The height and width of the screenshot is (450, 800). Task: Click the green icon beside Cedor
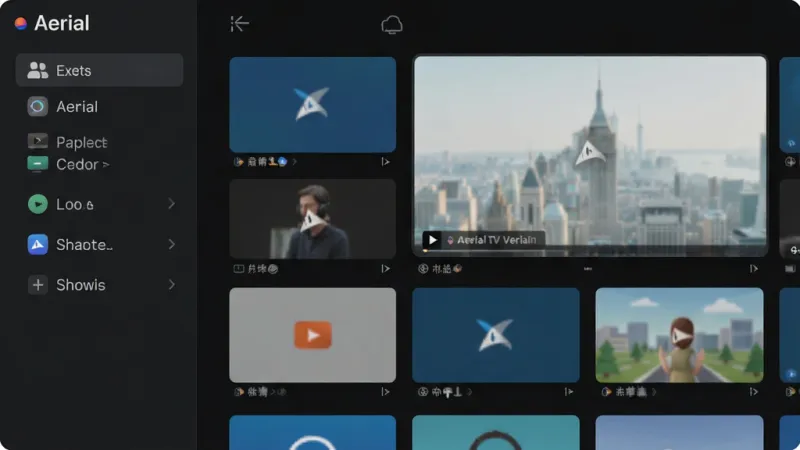(x=37, y=164)
